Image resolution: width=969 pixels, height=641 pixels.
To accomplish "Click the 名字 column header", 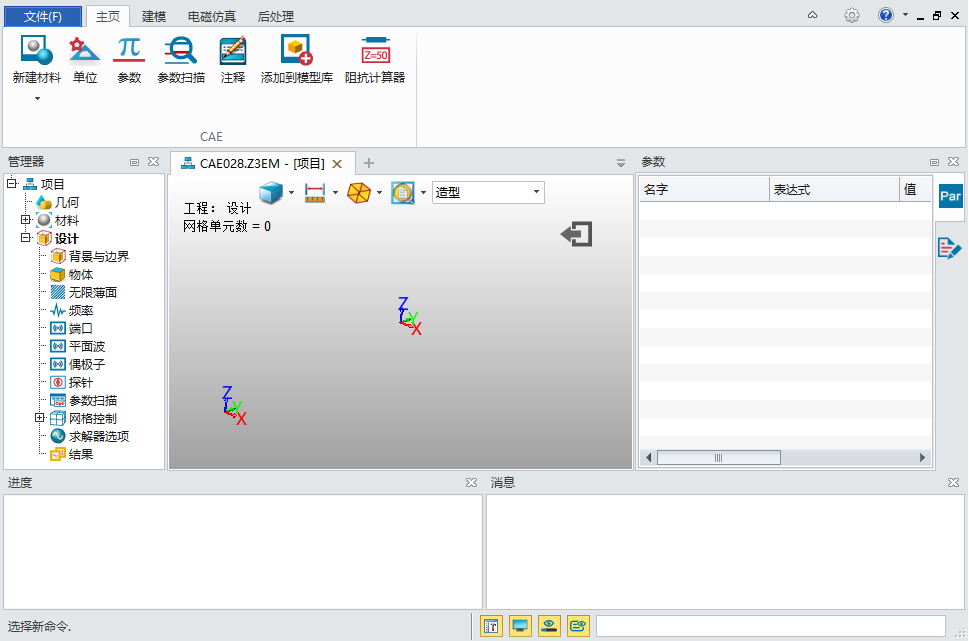I will pos(705,189).
